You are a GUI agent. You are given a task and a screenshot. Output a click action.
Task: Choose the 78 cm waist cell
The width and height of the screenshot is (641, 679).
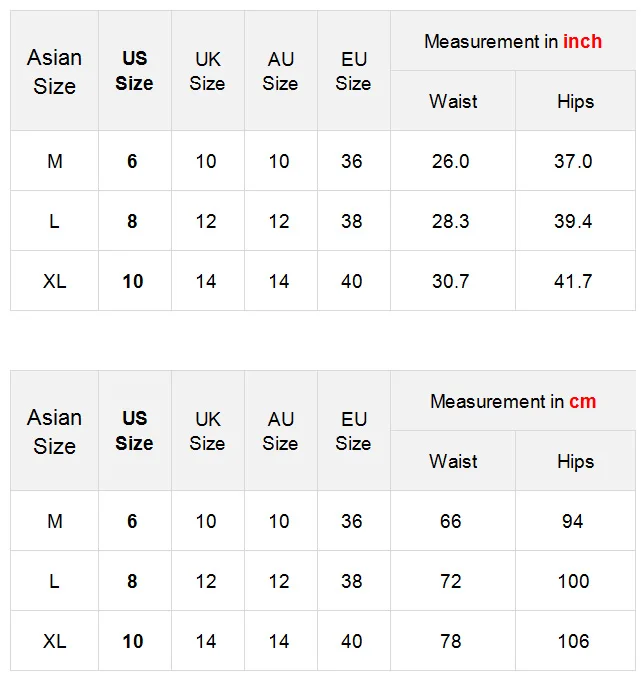451,641
